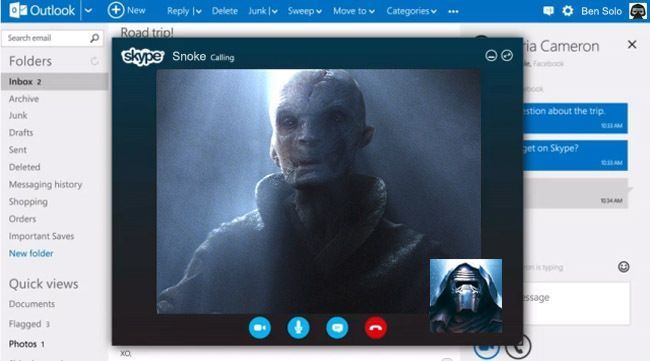Open the Move to dropdown
The width and height of the screenshot is (650, 361).
pyautogui.click(x=354, y=11)
